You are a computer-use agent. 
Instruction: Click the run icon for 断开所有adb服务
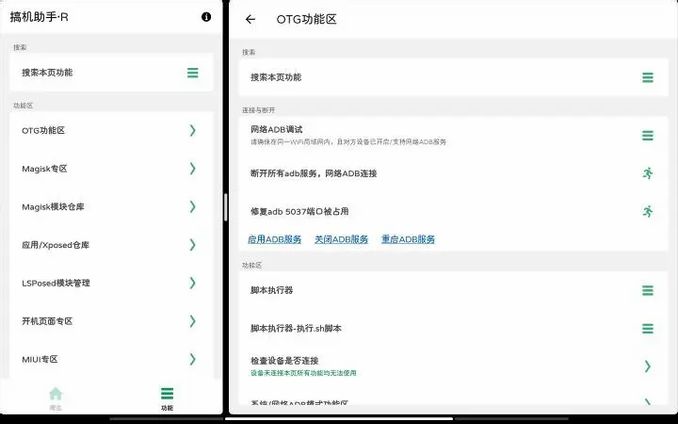pos(647,173)
